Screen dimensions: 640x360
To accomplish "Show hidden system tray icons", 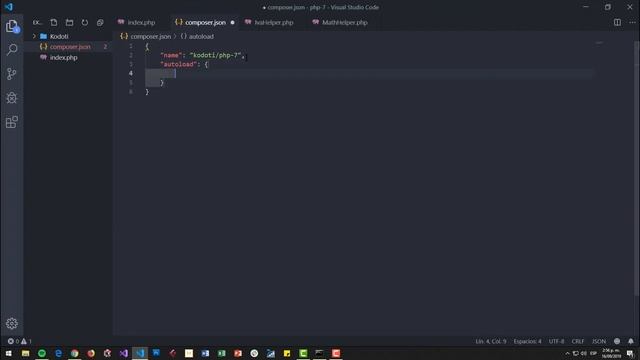I will click(x=567, y=353).
